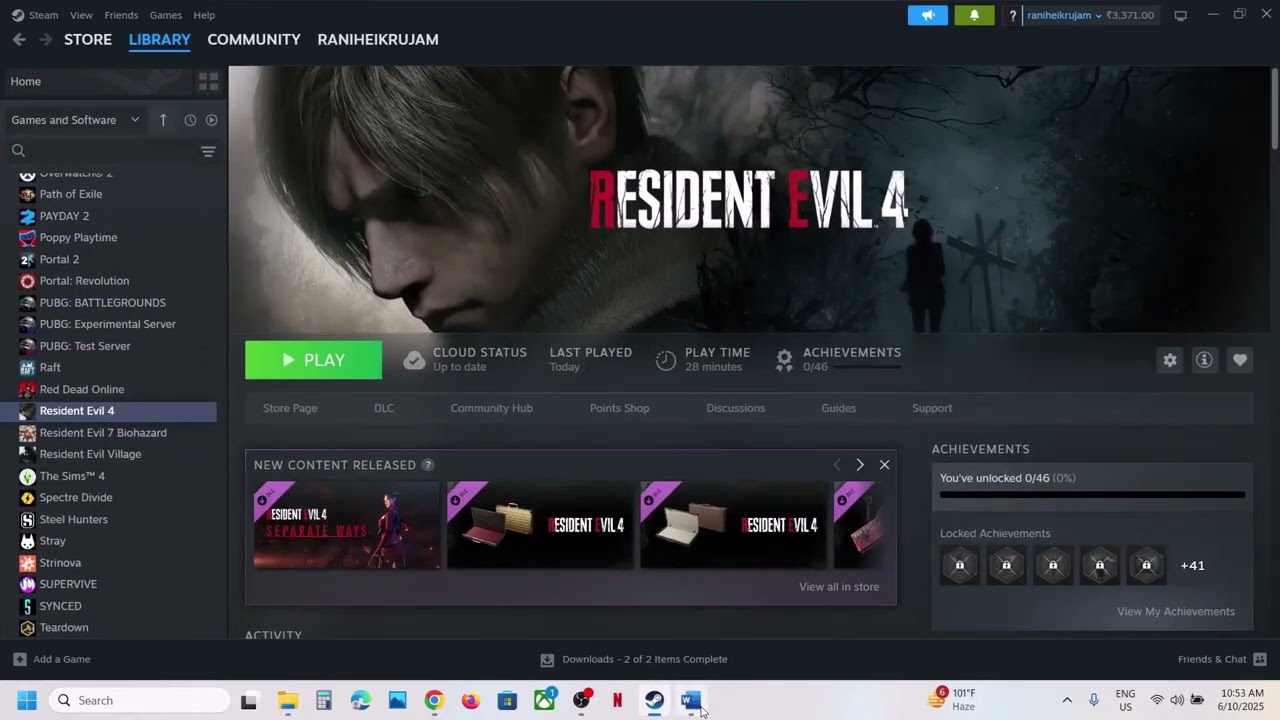Click Add a Game plus icon
Image resolution: width=1280 pixels, height=720 pixels.
point(19,659)
